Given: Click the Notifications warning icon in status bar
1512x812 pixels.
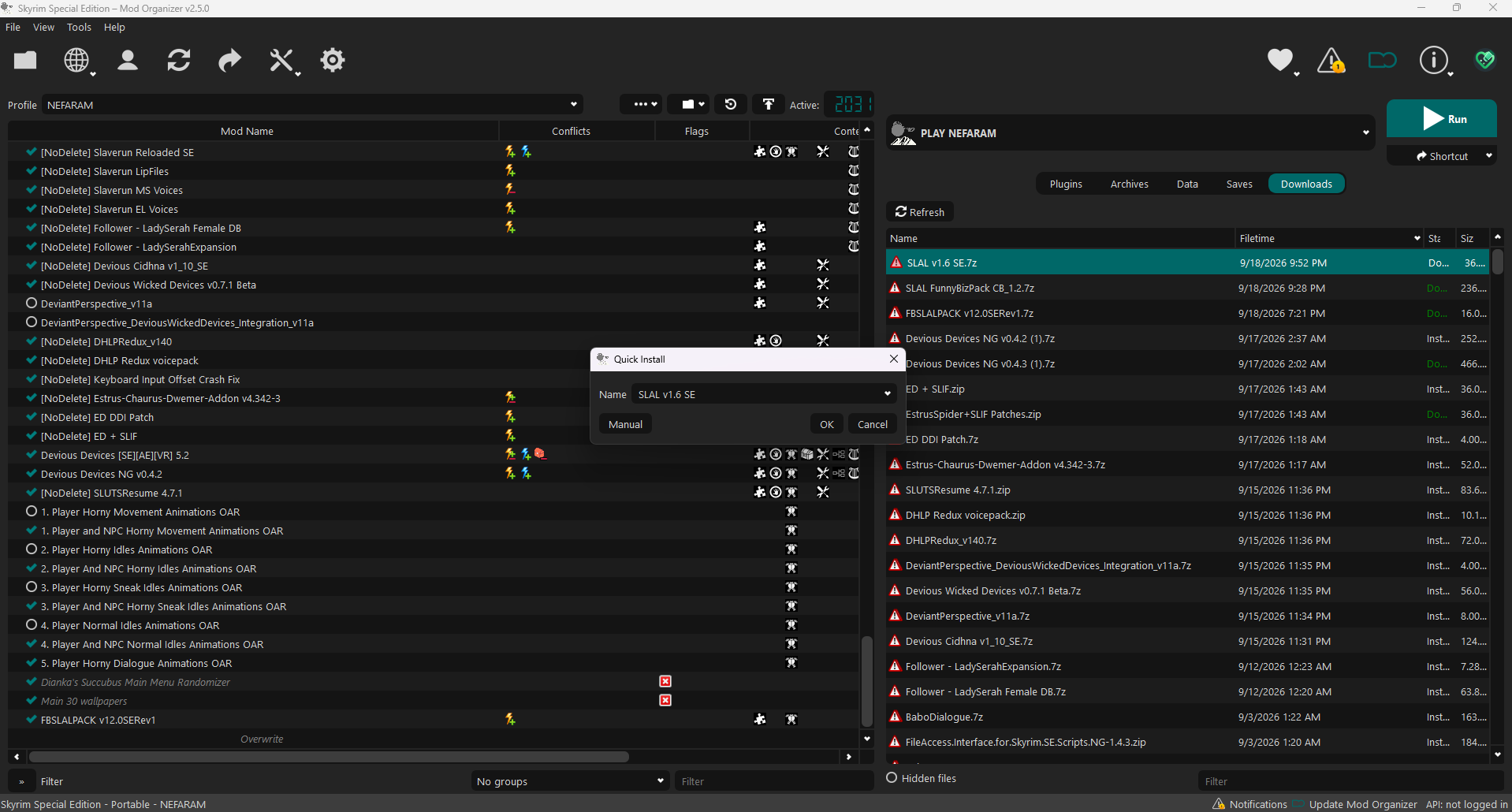Looking at the screenshot, I should tap(1219, 803).
